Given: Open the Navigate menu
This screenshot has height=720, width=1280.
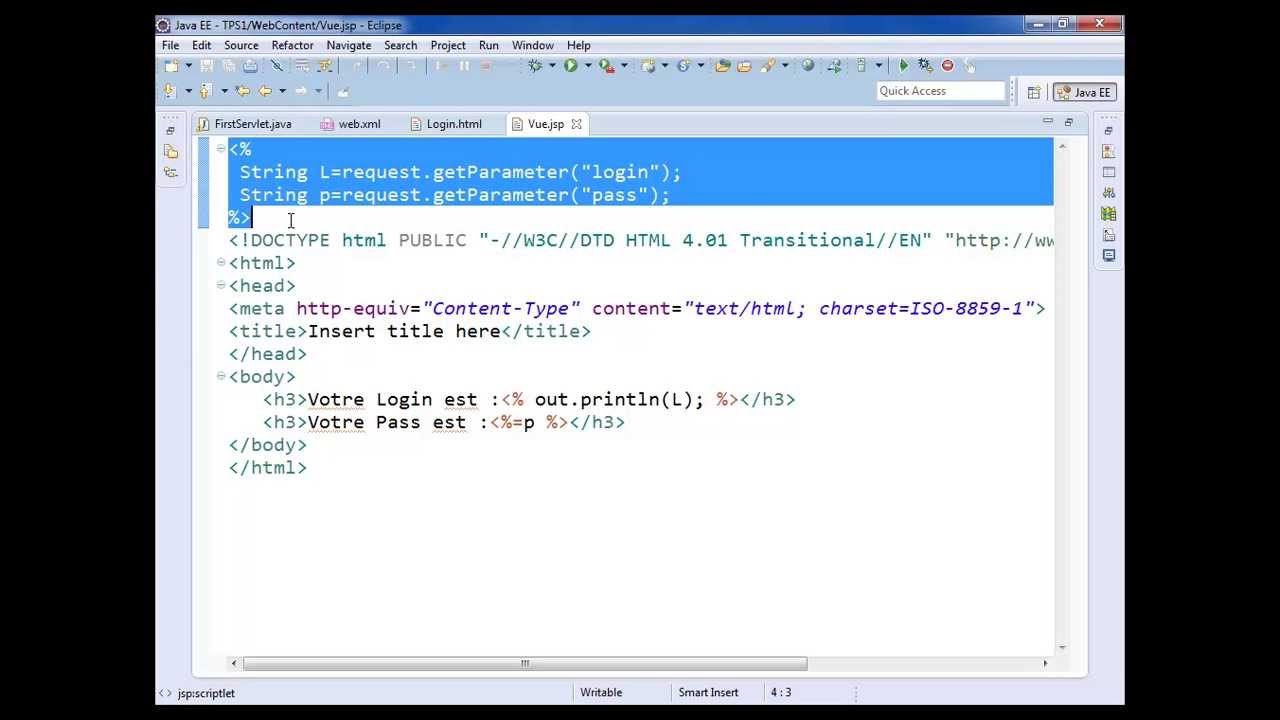Looking at the screenshot, I should (x=349, y=45).
